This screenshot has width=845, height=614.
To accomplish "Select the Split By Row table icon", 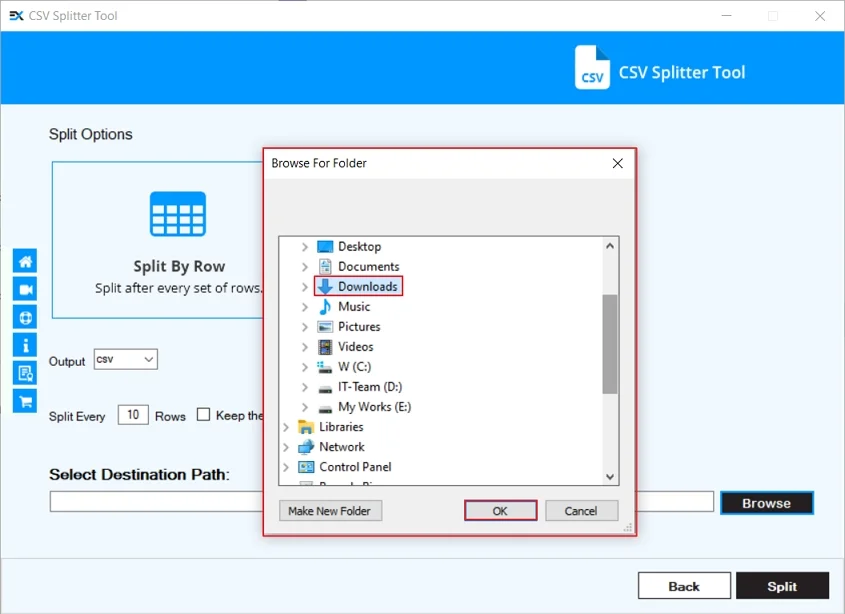I will click(177, 212).
